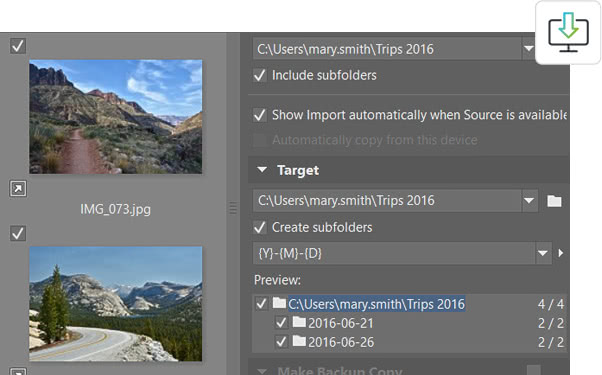Open shortcut arrow icon below IMG_073 thumbnail
Image resolution: width=602 pixels, height=375 pixels.
point(18,188)
